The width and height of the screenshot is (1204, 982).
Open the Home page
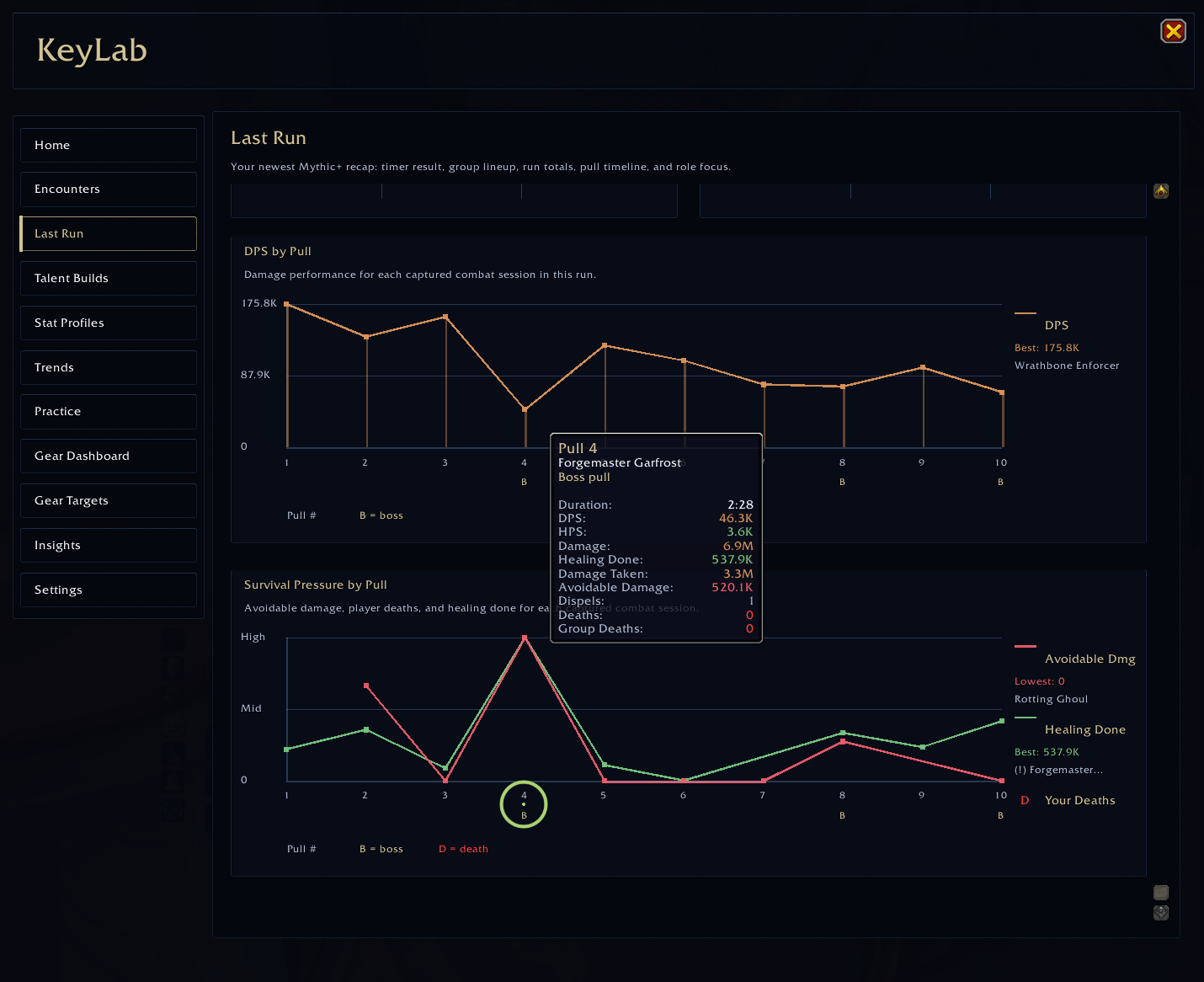(x=109, y=145)
